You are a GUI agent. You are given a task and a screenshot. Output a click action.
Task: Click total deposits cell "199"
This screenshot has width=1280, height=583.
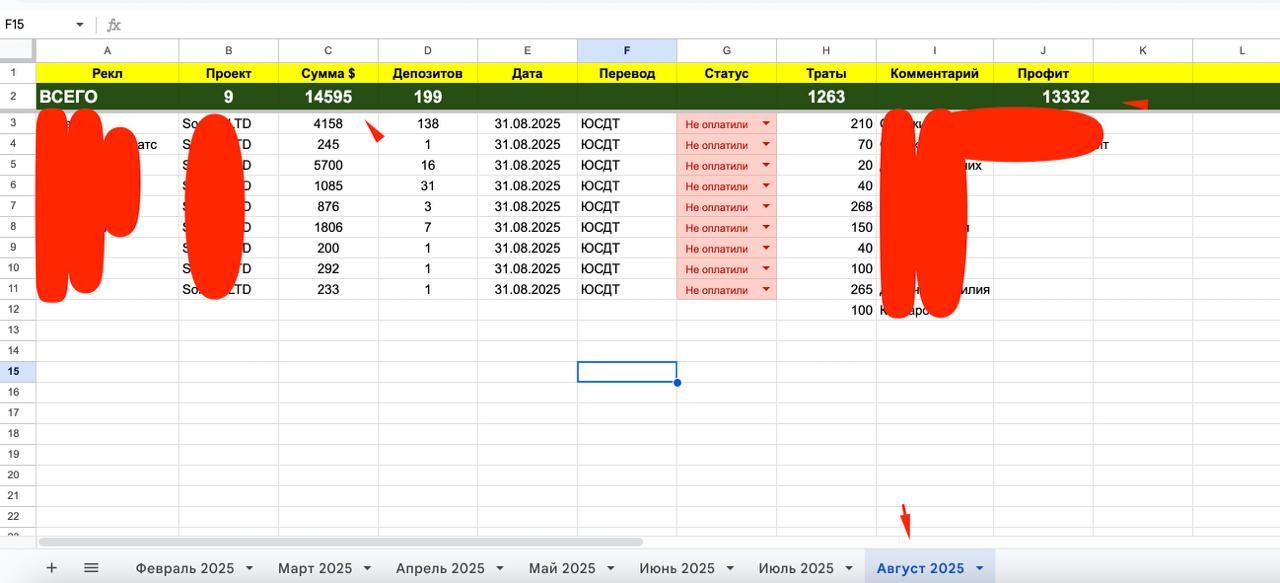[428, 97]
